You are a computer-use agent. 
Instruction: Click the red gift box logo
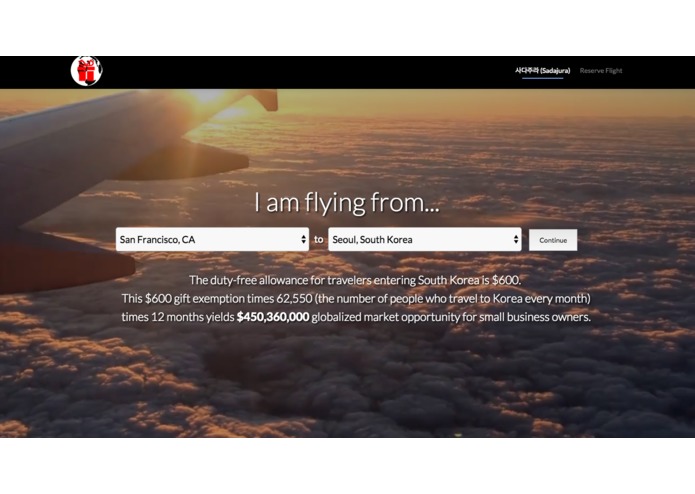[86, 71]
